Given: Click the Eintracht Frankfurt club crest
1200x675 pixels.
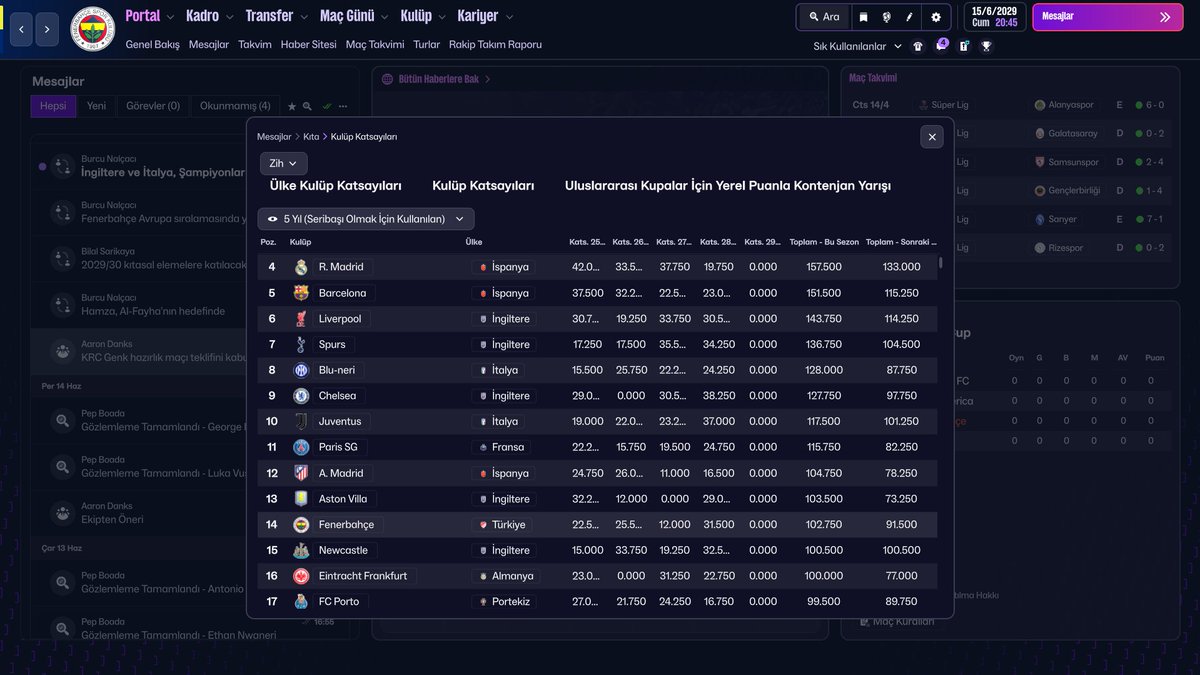Looking at the screenshot, I should click(x=301, y=576).
